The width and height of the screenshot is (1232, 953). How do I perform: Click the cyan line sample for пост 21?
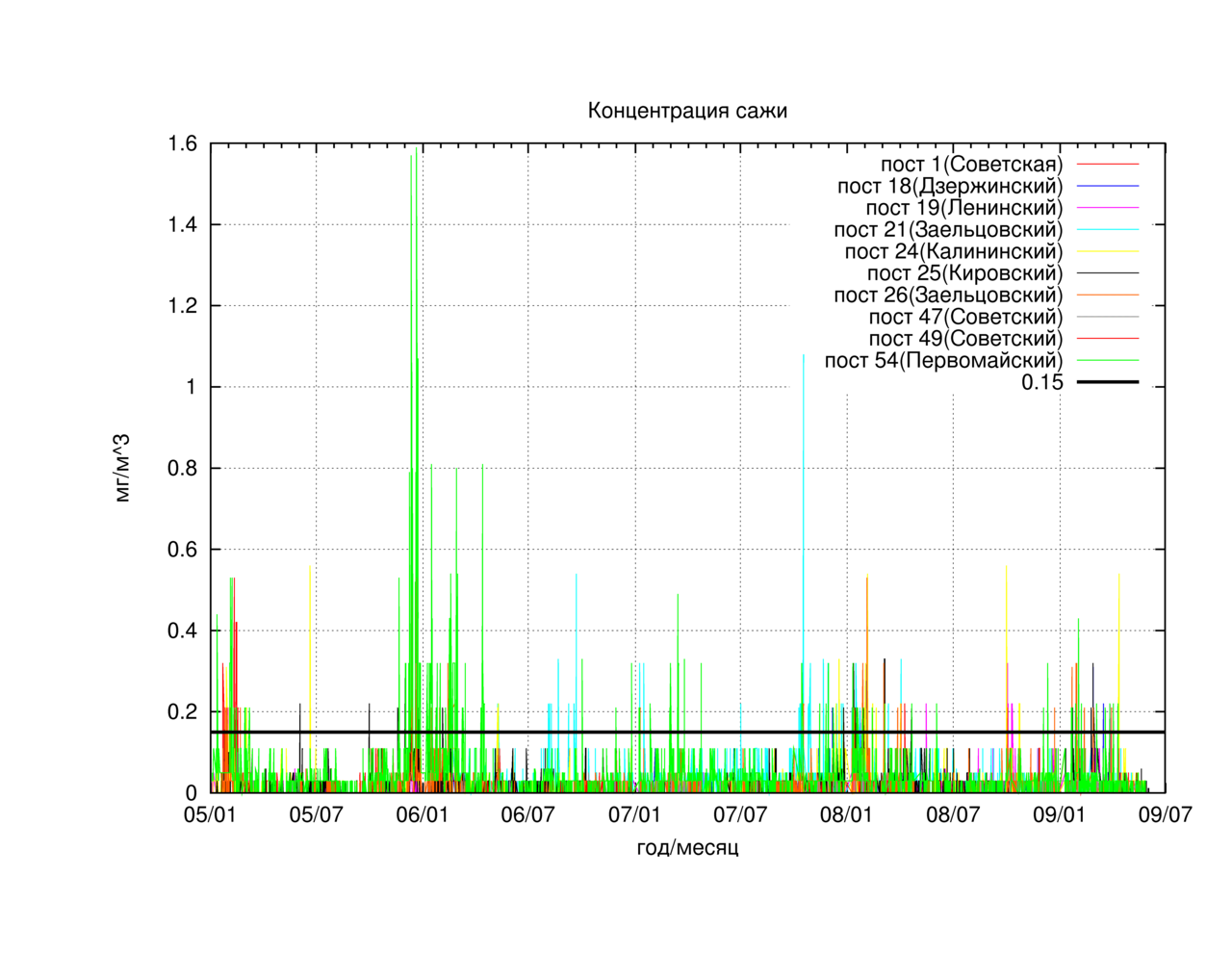click(x=1107, y=230)
